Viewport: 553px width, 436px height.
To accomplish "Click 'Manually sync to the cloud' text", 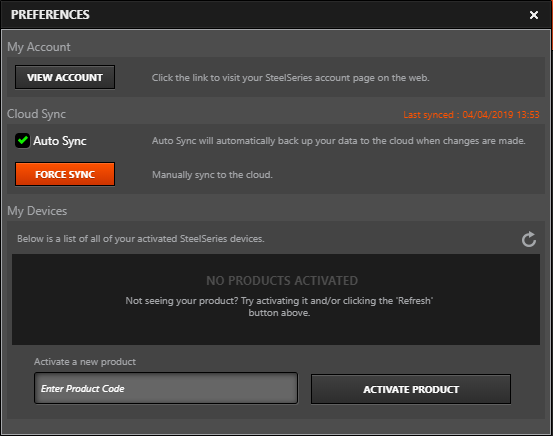I will (x=212, y=175).
